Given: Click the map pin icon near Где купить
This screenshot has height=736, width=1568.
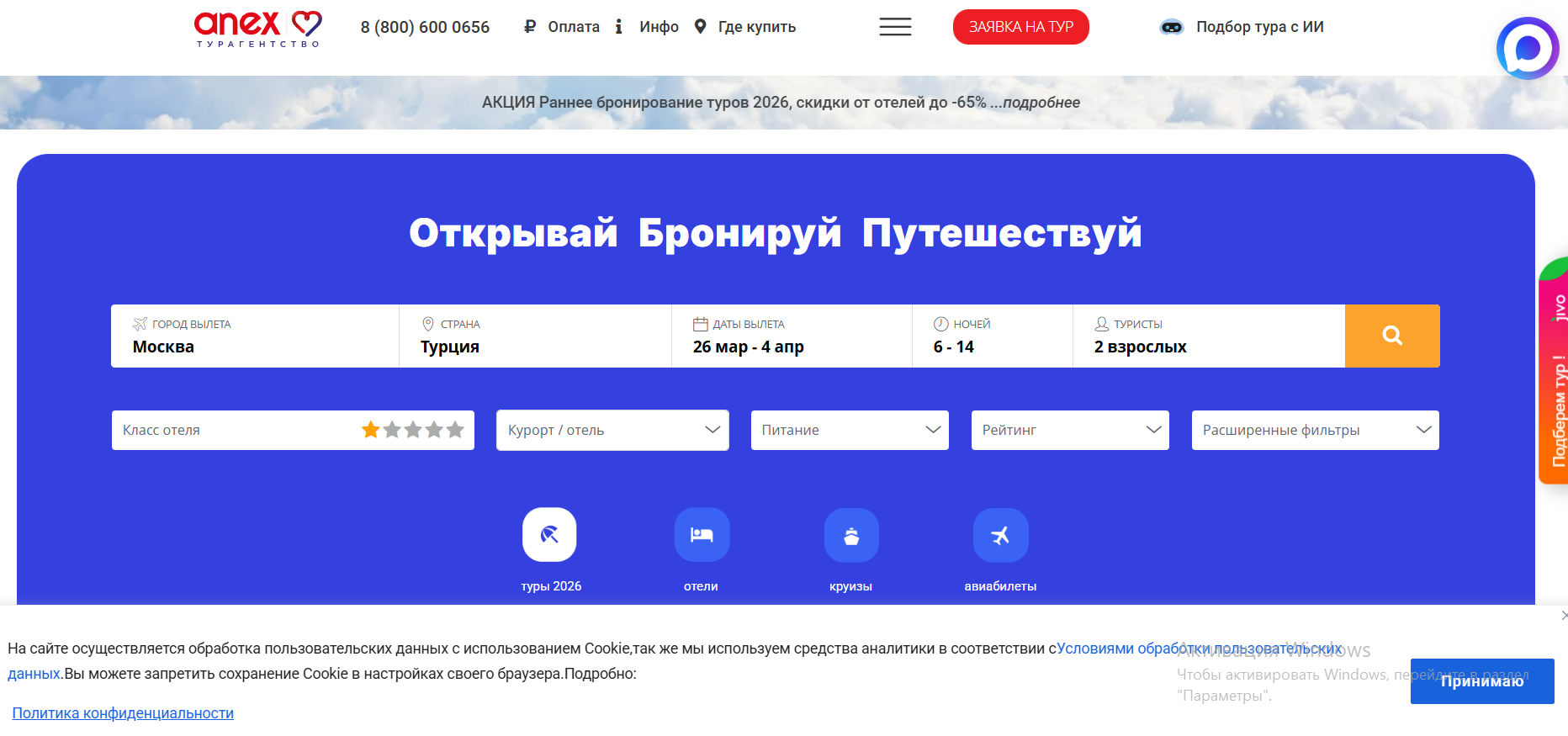Looking at the screenshot, I should [x=700, y=27].
